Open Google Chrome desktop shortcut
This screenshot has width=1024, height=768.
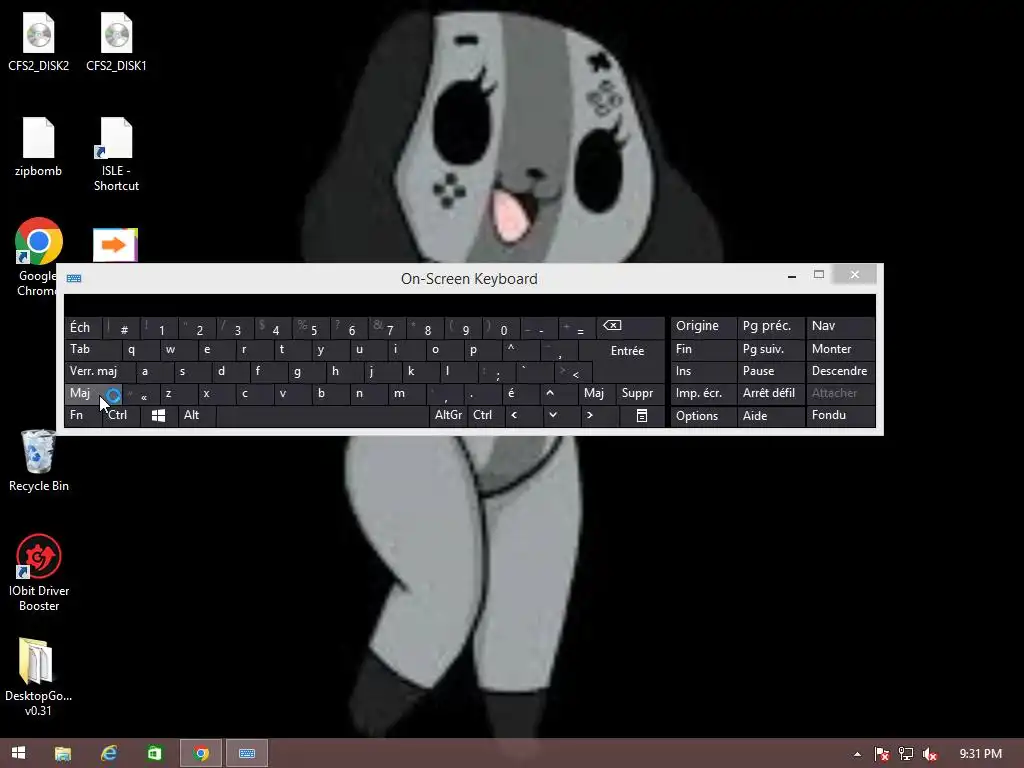click(39, 257)
